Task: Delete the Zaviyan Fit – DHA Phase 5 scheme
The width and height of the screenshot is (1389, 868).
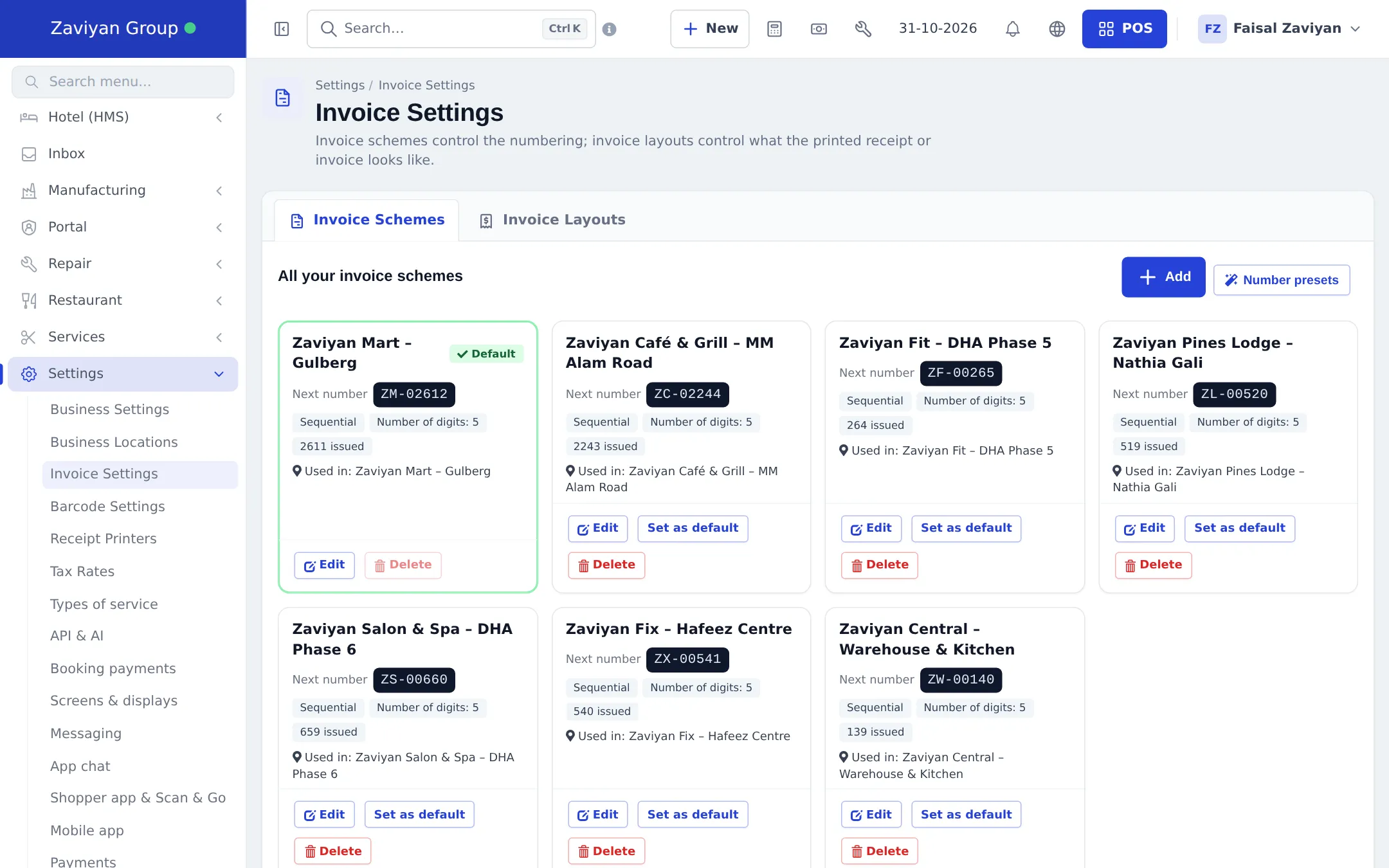Action: [880, 565]
